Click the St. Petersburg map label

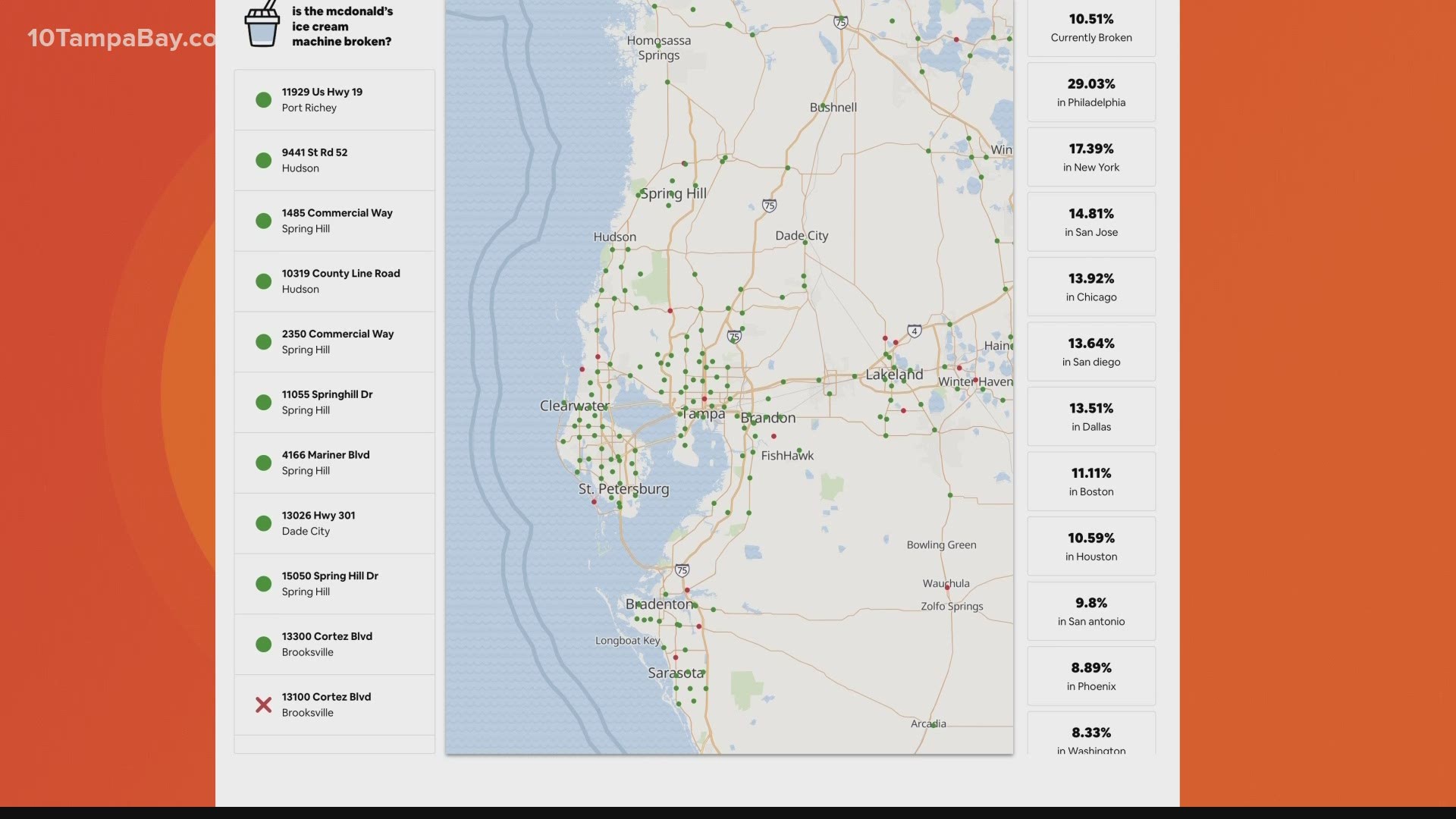[623, 489]
